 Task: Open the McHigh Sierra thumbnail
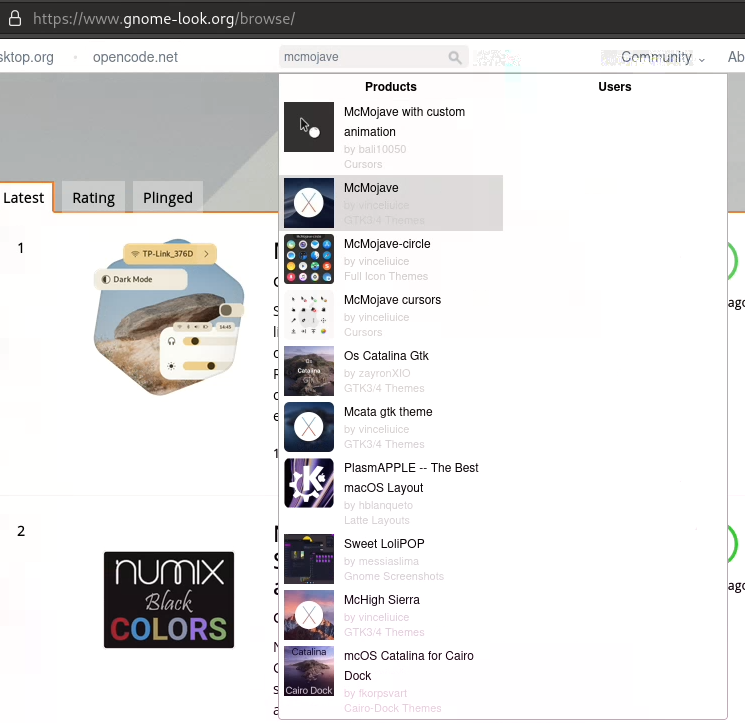(309, 615)
